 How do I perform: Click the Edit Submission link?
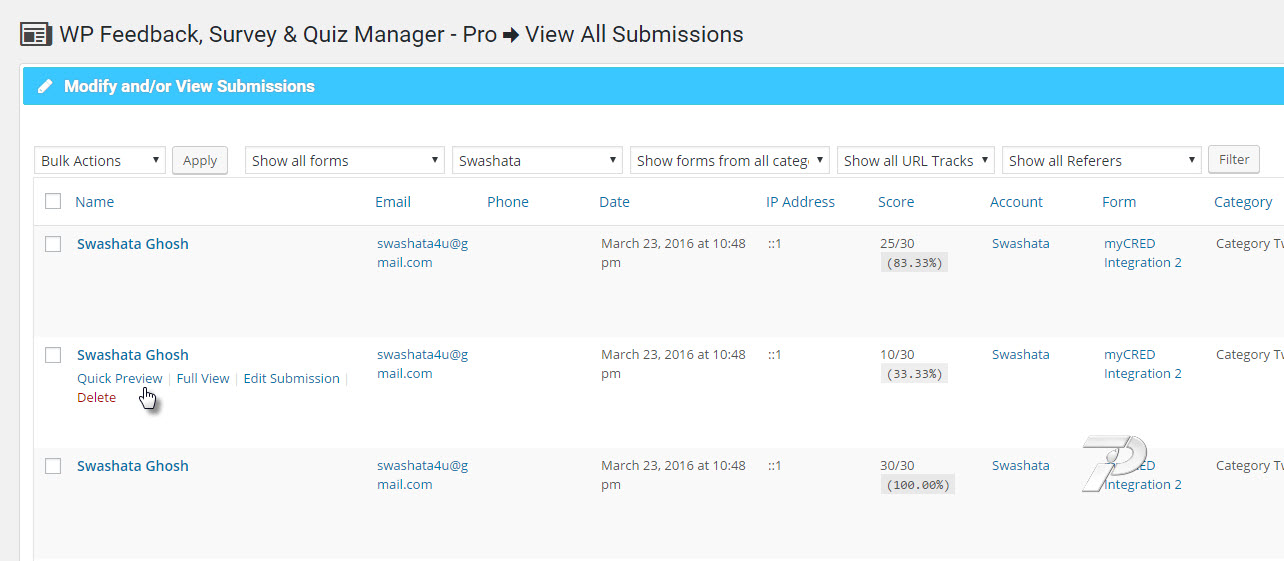291,378
